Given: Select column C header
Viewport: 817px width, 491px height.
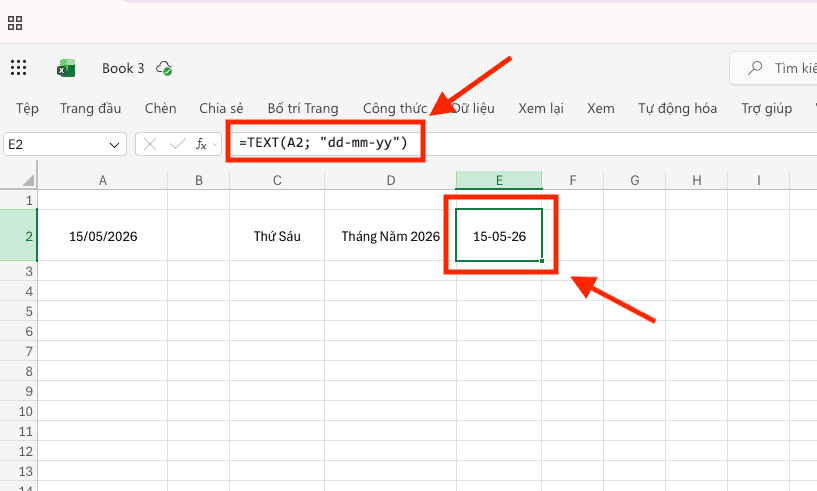Looking at the screenshot, I should (277, 180).
